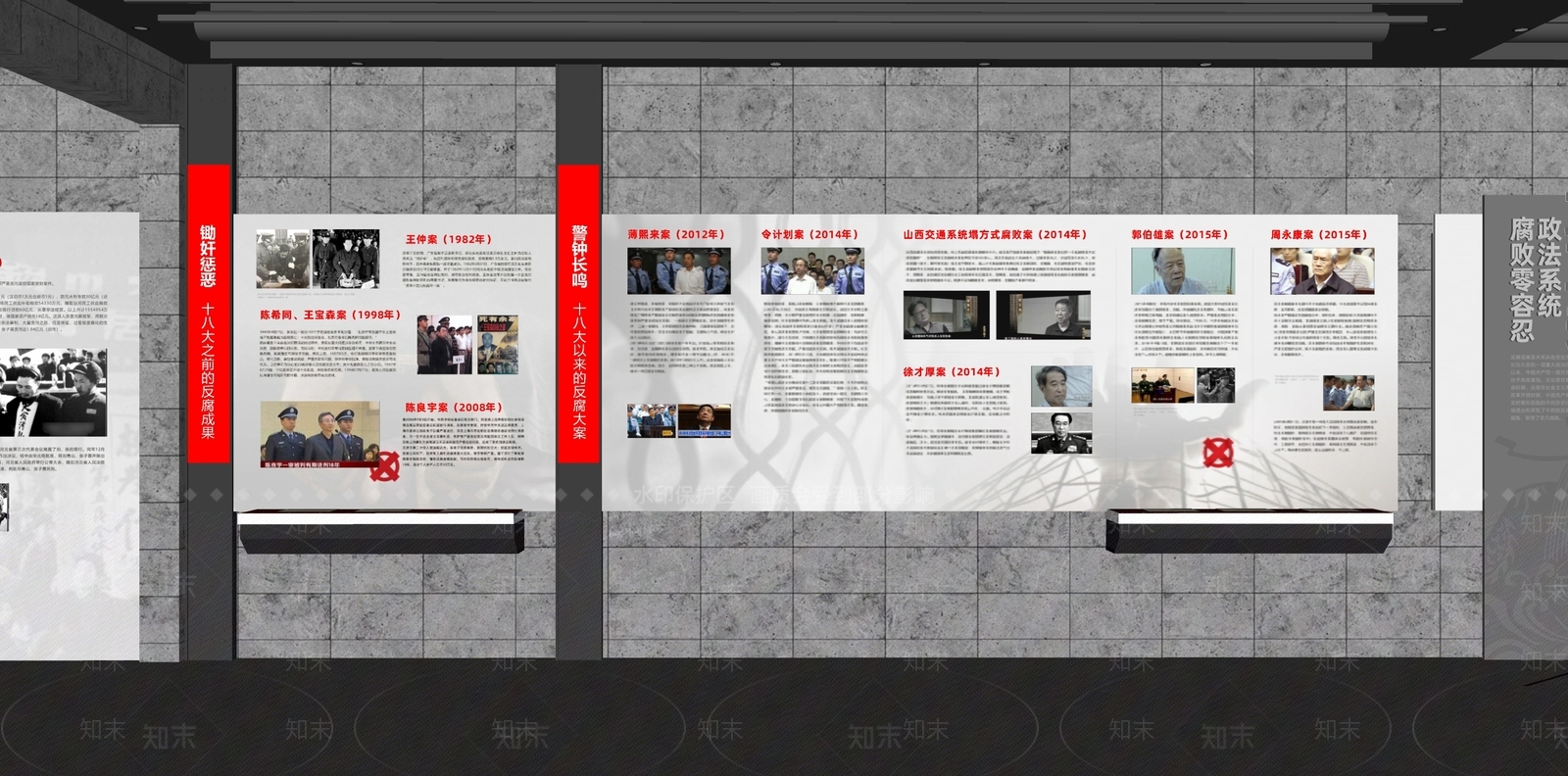
Task: Click the 政法系统腐败零容忍 title on the gray panel
Action: point(1535,278)
